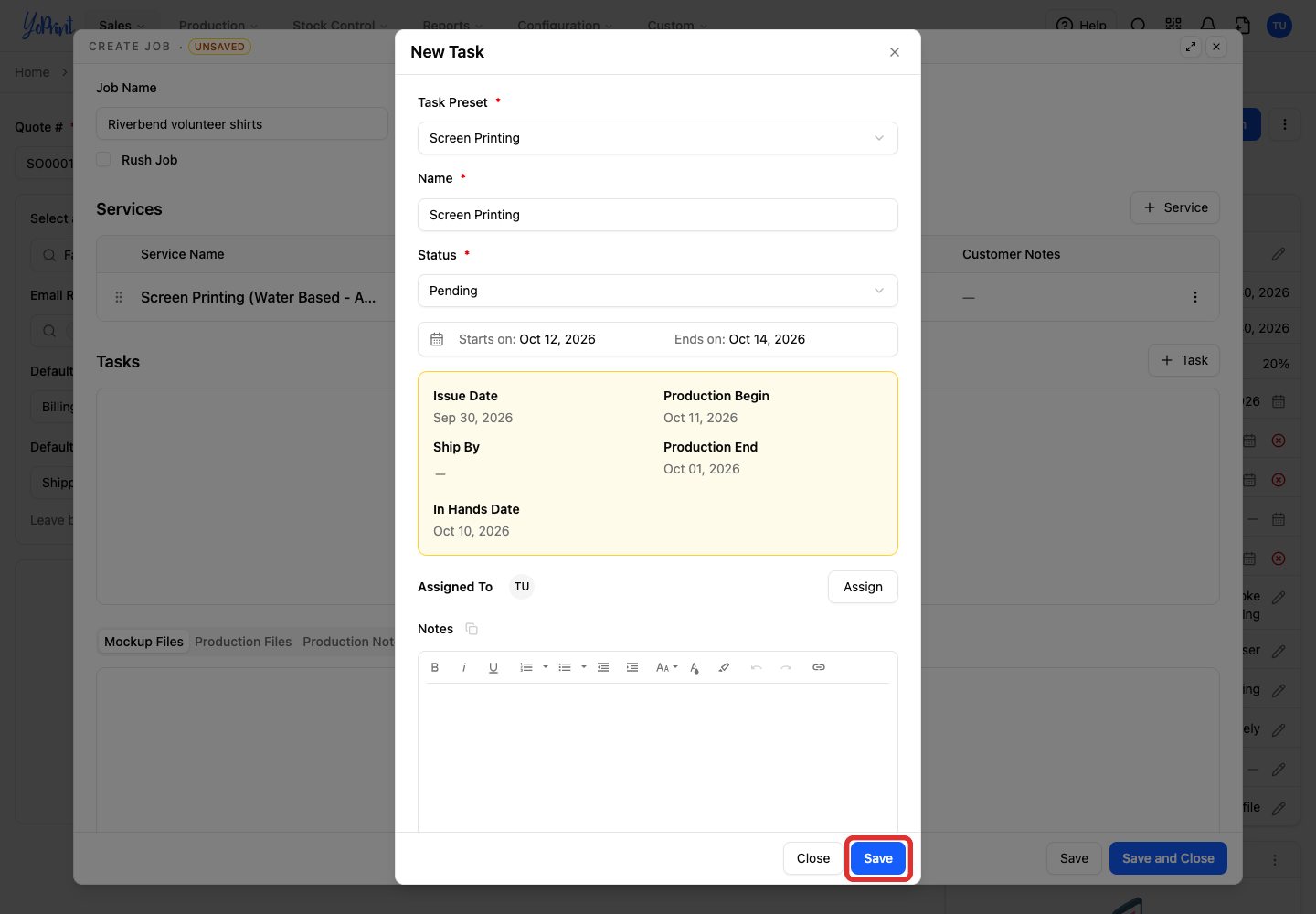Switch to Production Notes tab
The width and height of the screenshot is (1316, 914).
point(348,642)
